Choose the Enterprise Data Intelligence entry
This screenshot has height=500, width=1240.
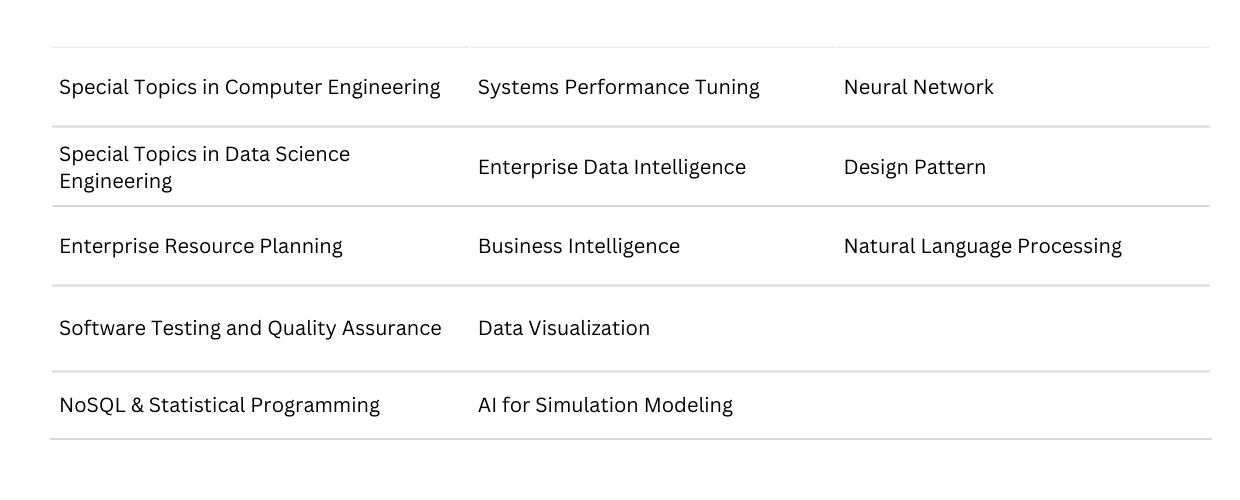(612, 167)
